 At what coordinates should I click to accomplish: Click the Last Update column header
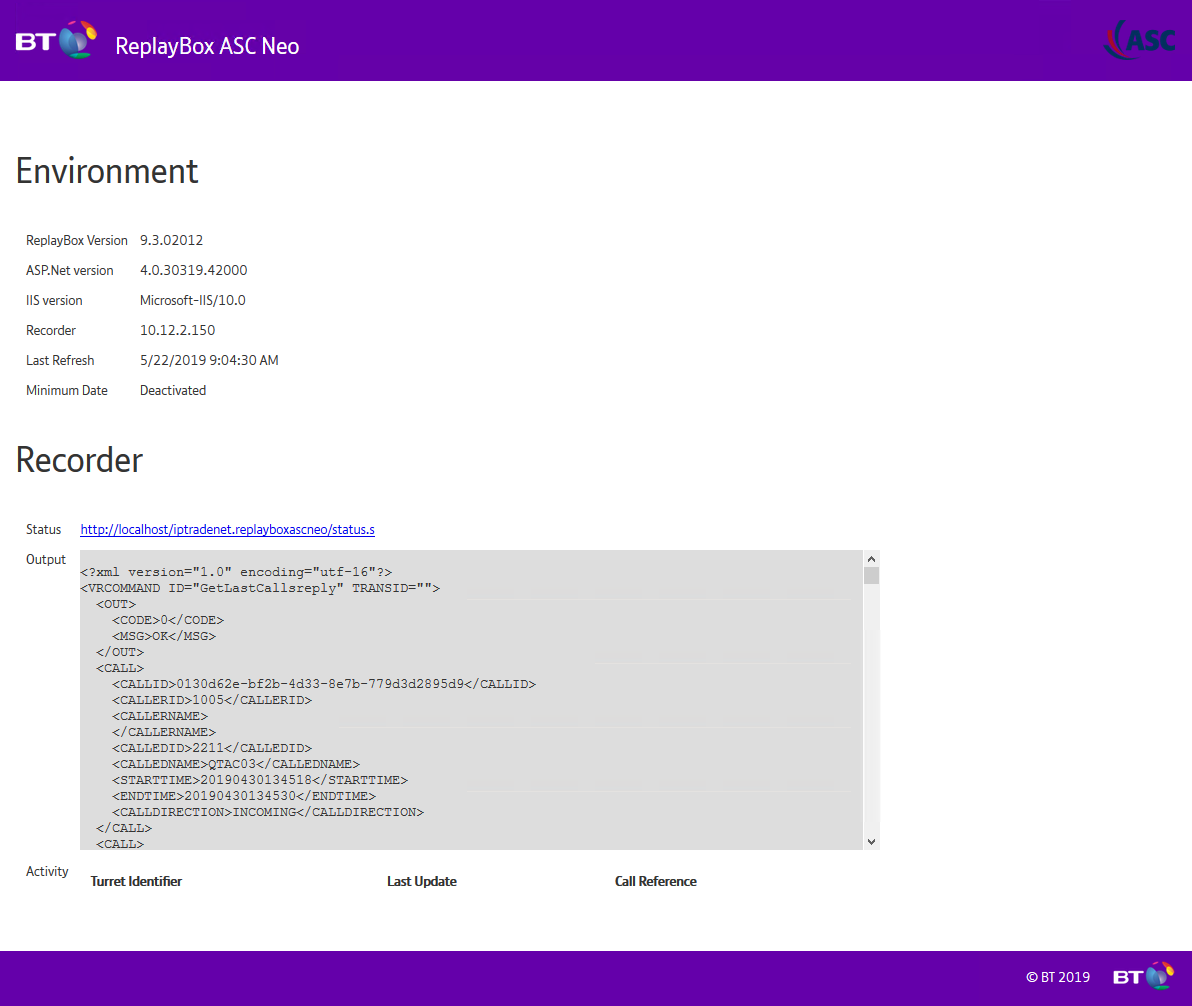tap(422, 881)
